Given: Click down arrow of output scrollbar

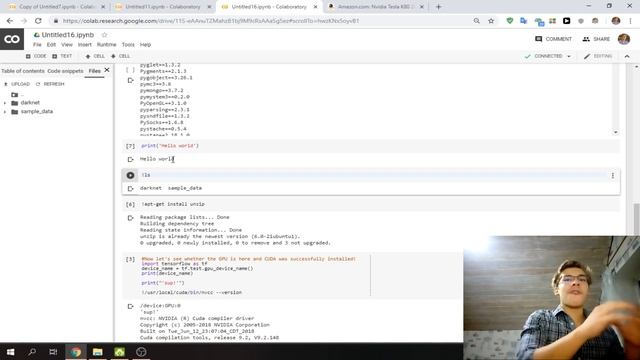Looking at the screenshot, I should [616, 132].
